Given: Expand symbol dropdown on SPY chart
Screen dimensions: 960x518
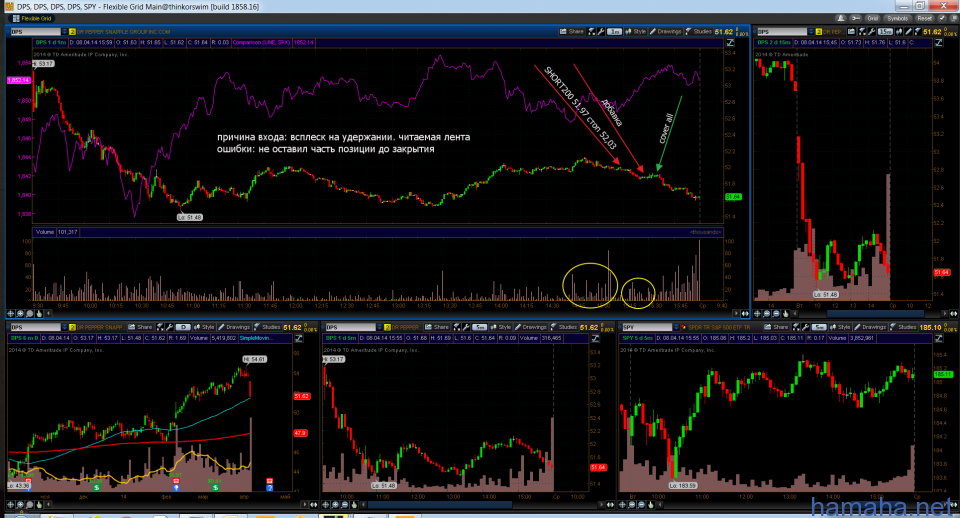Looking at the screenshot, I should coord(676,327).
